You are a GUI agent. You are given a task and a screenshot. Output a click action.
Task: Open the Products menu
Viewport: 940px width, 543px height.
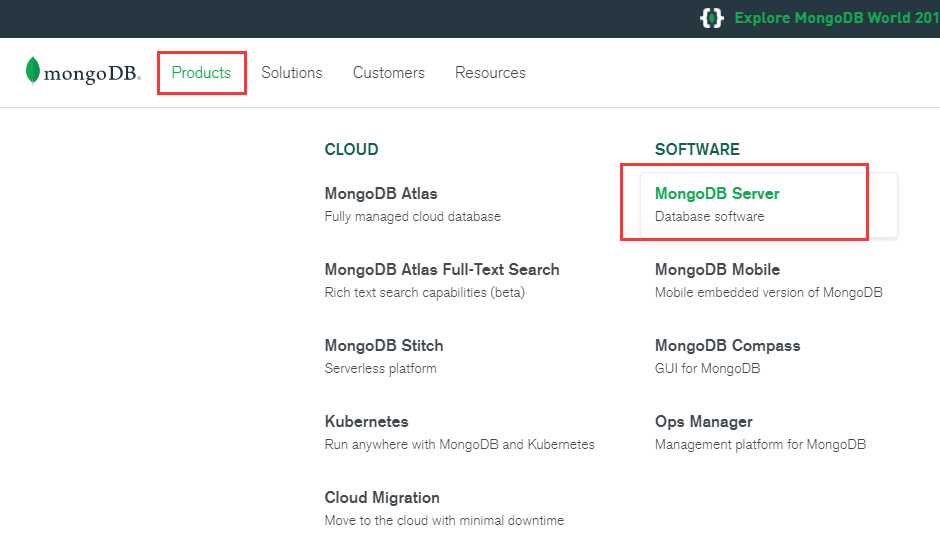[201, 73]
